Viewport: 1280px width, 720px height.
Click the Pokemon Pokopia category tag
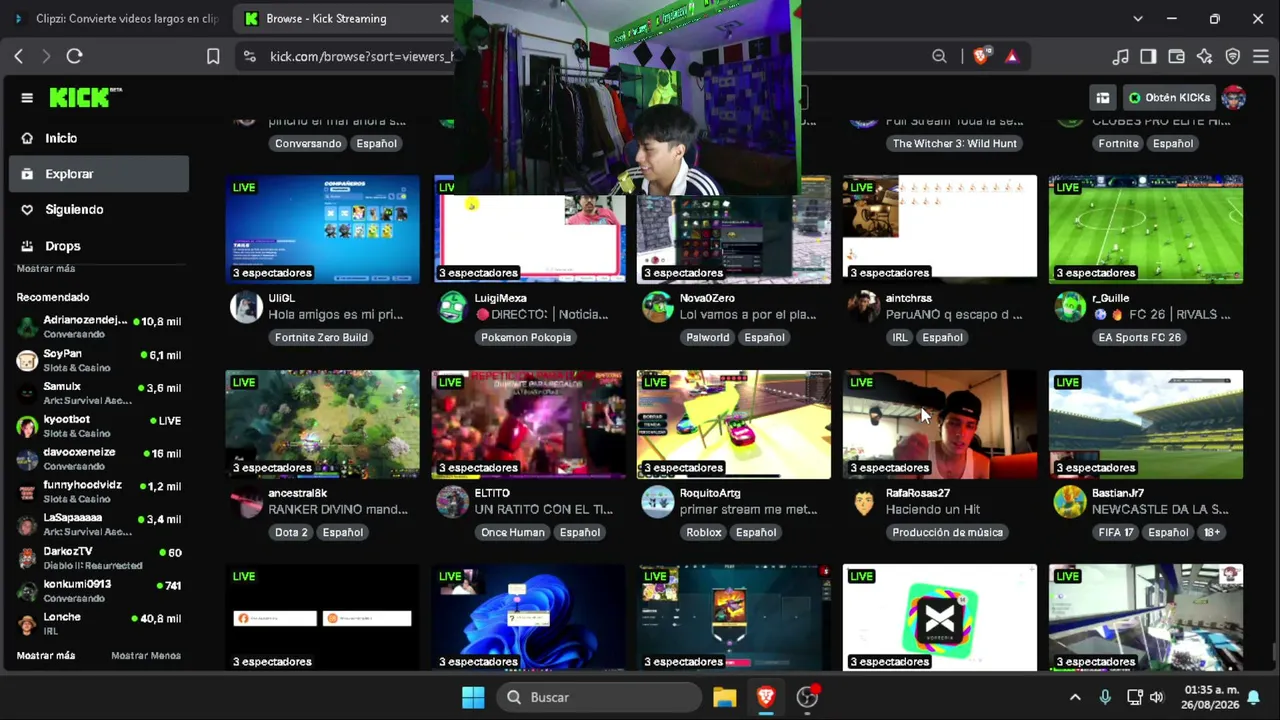click(x=526, y=338)
